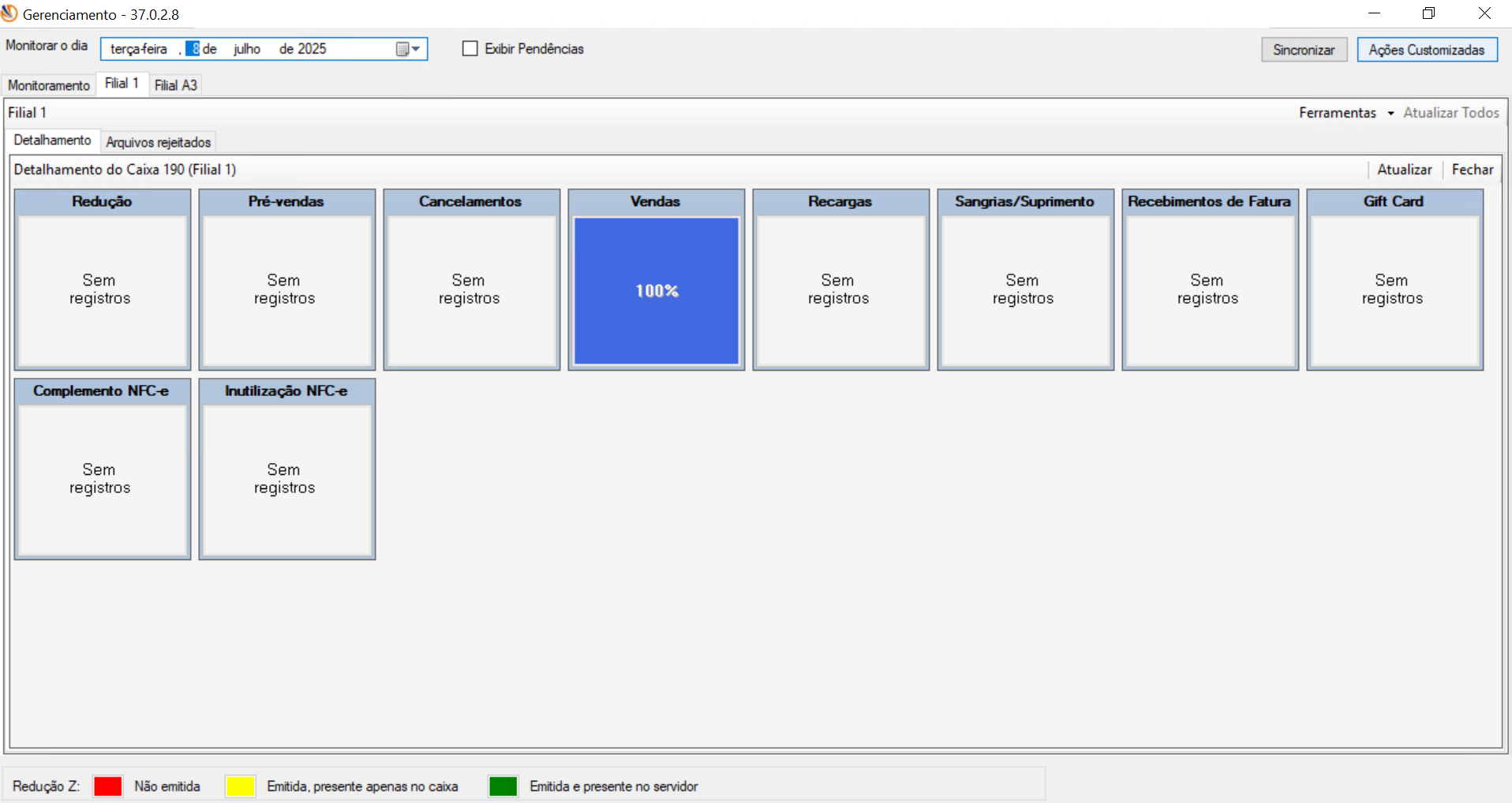Open the Redução tile
Viewport: 1512px width, 803px height.
tap(103, 280)
